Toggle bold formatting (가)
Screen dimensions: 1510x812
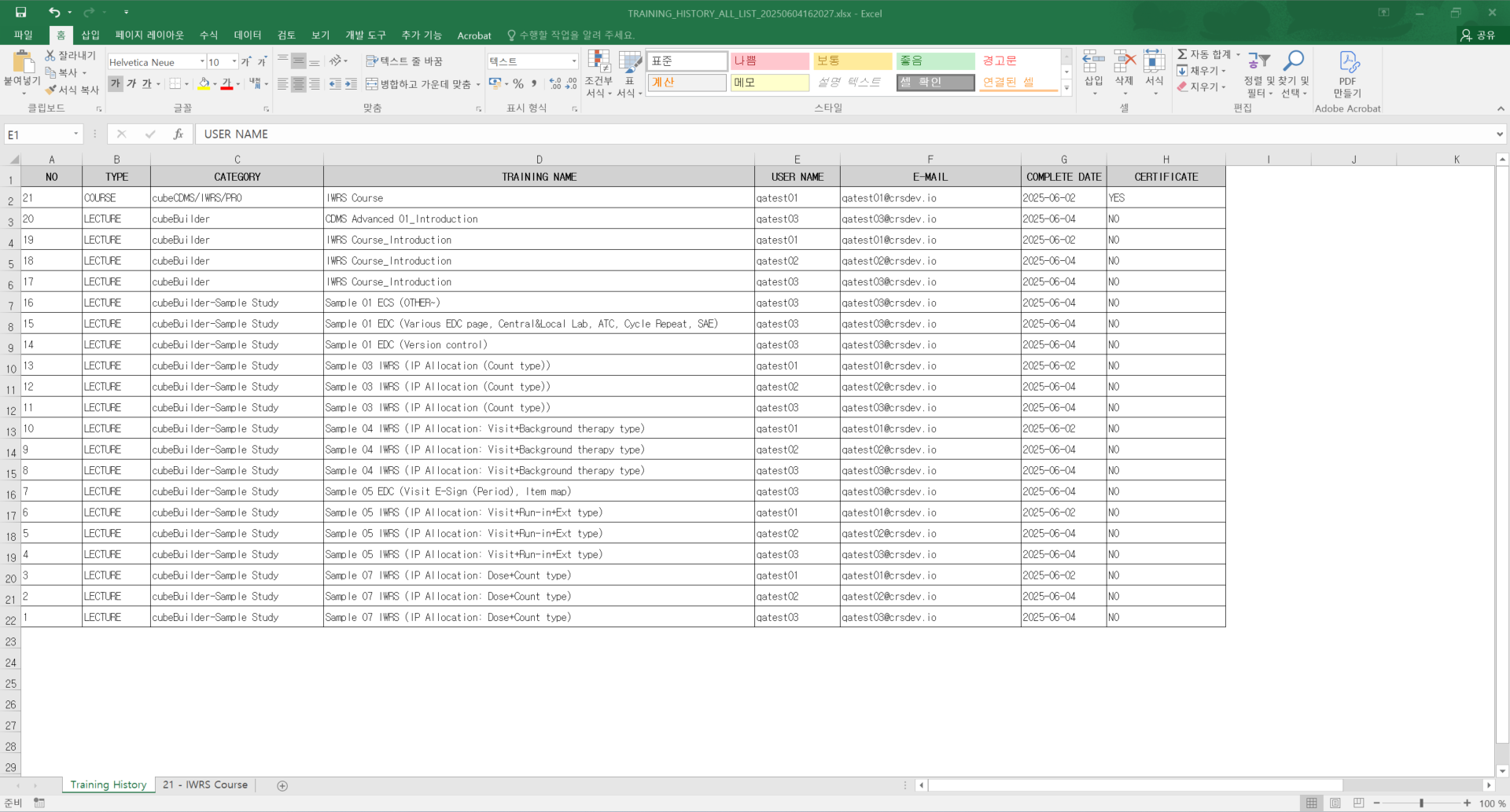[116, 84]
